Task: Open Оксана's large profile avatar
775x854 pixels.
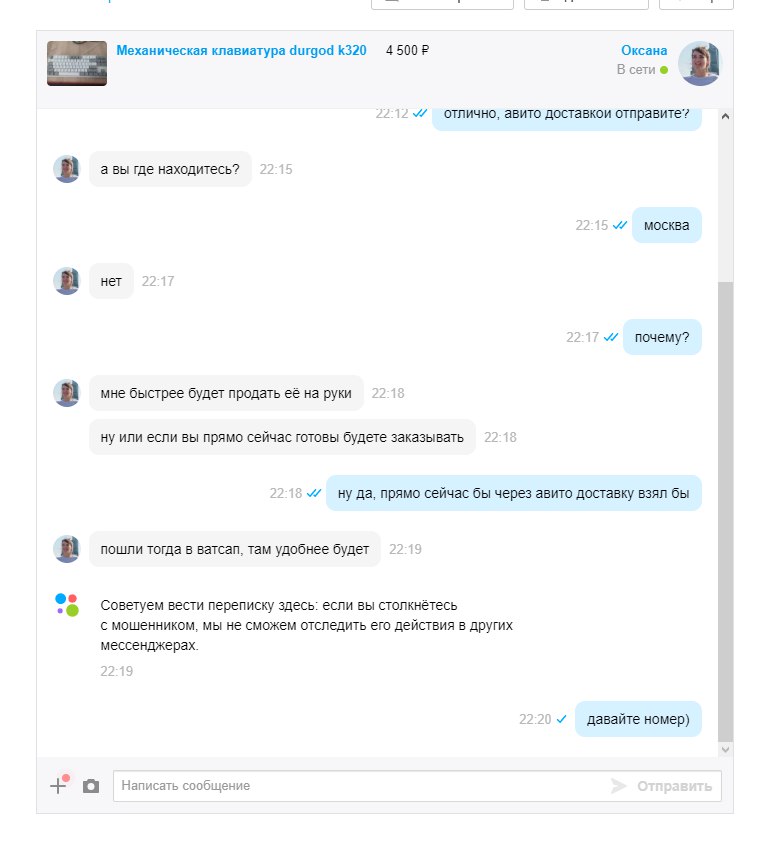Action: (x=699, y=63)
